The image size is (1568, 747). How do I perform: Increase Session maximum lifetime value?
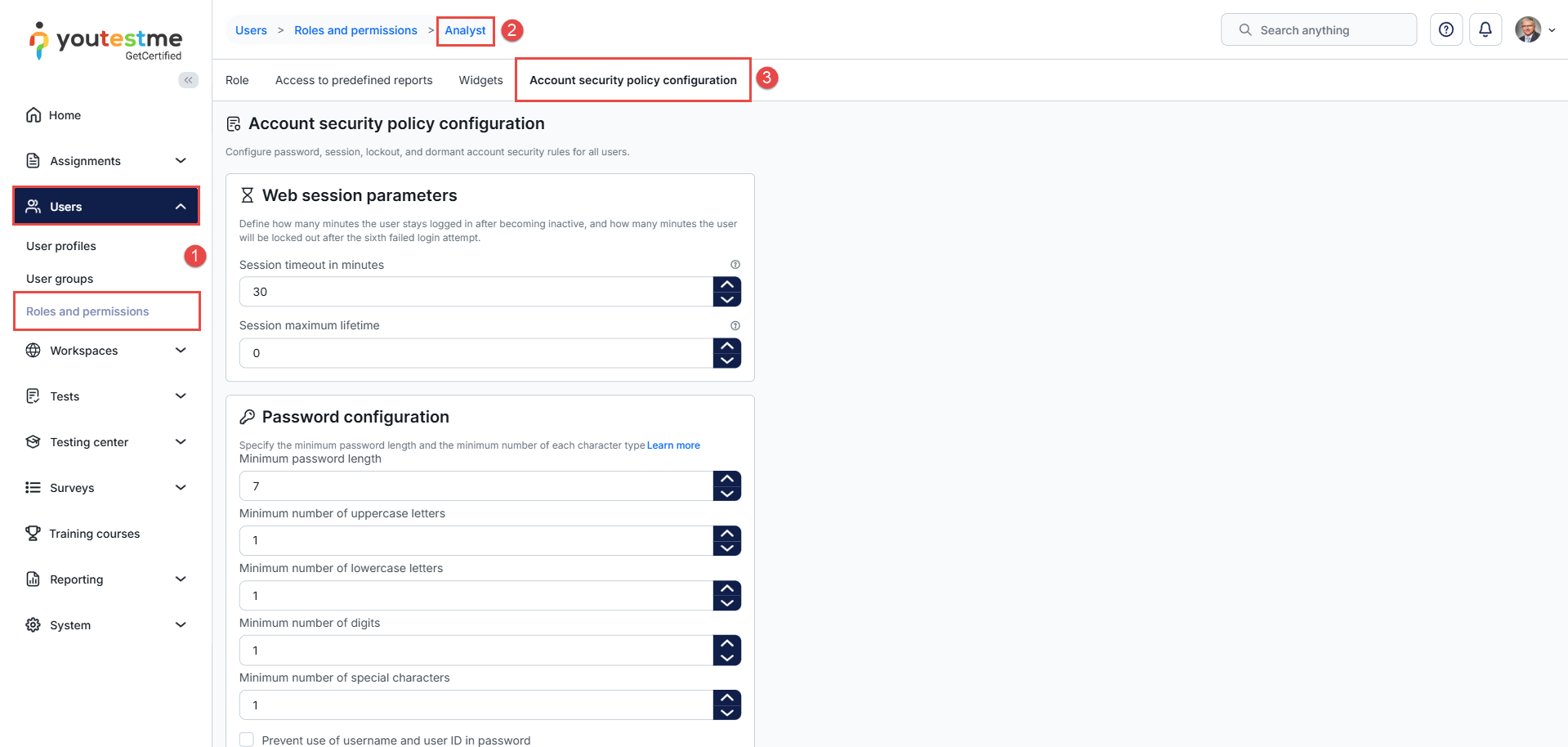(727, 346)
